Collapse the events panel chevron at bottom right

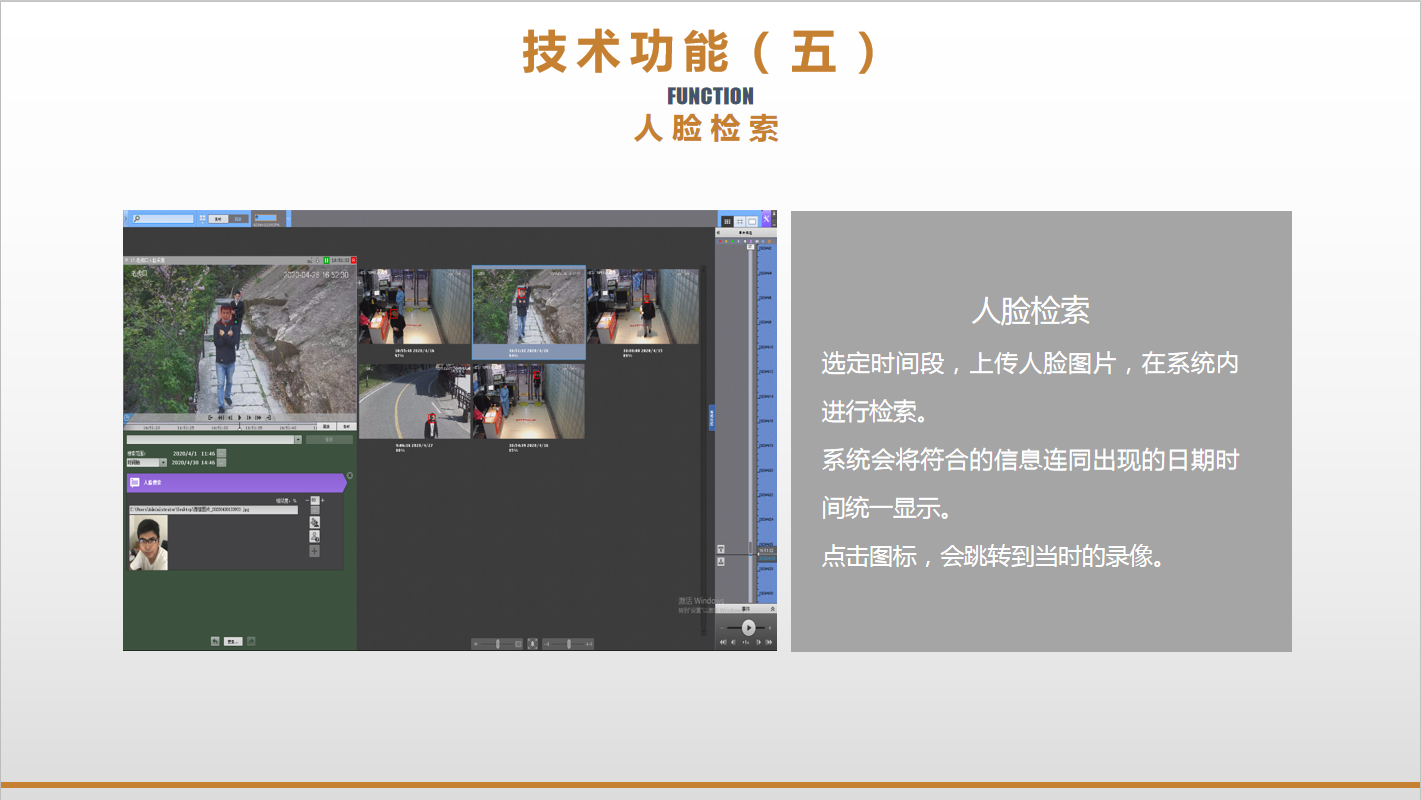point(771,608)
